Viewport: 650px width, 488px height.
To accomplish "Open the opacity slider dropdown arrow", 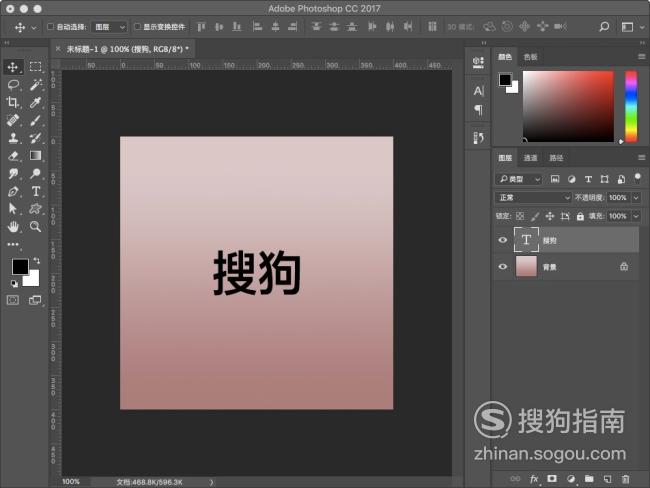I will coord(636,198).
